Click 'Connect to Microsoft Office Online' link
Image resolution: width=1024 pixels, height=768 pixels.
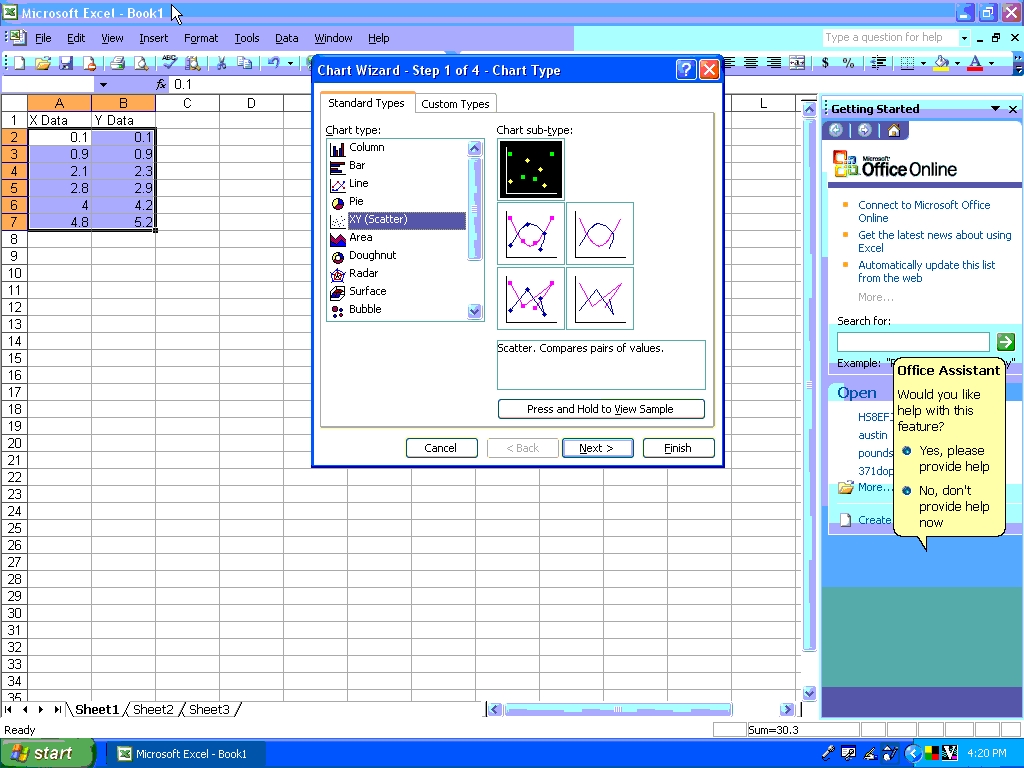(x=923, y=211)
